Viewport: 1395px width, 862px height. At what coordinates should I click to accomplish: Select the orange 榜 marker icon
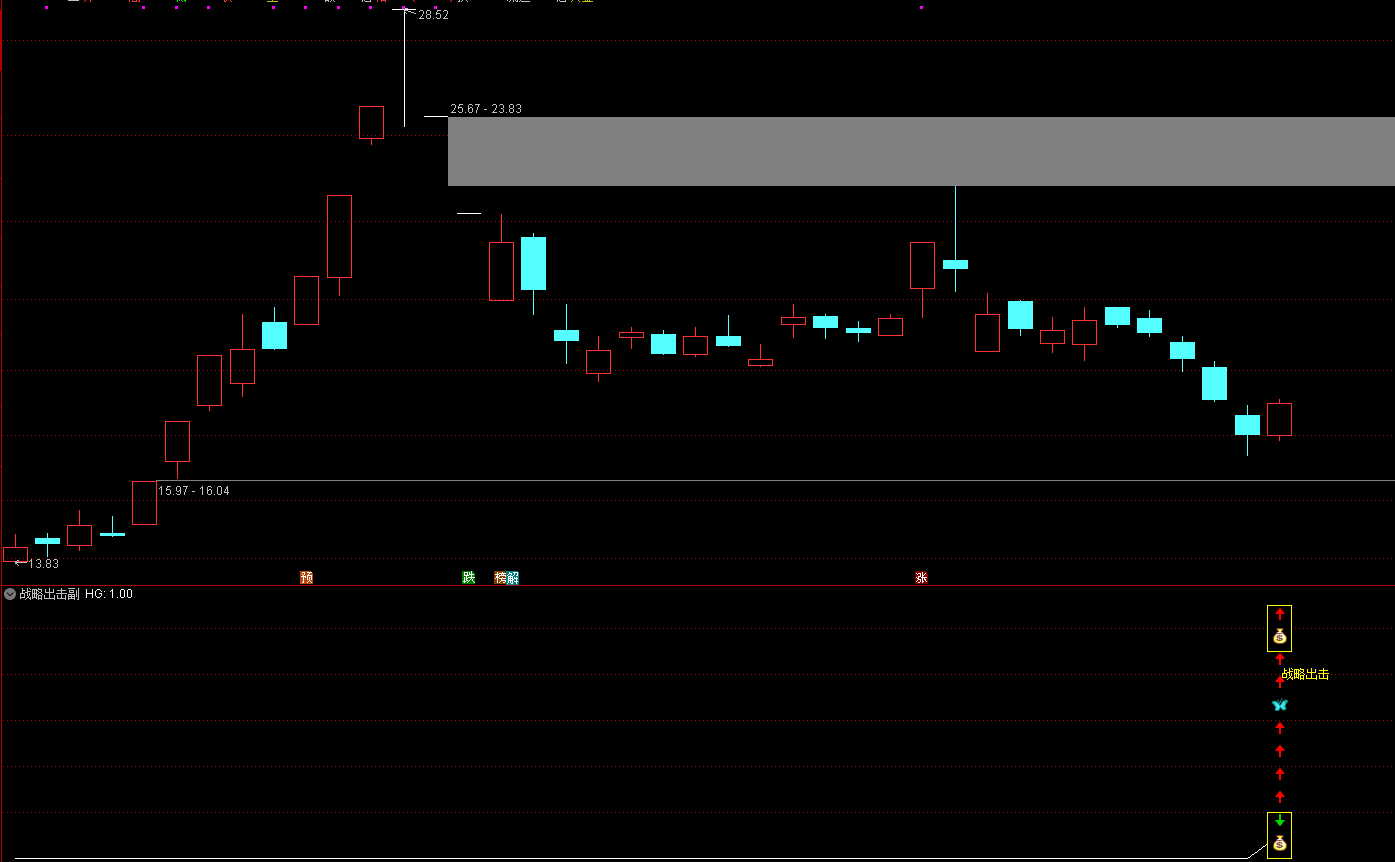pos(500,578)
